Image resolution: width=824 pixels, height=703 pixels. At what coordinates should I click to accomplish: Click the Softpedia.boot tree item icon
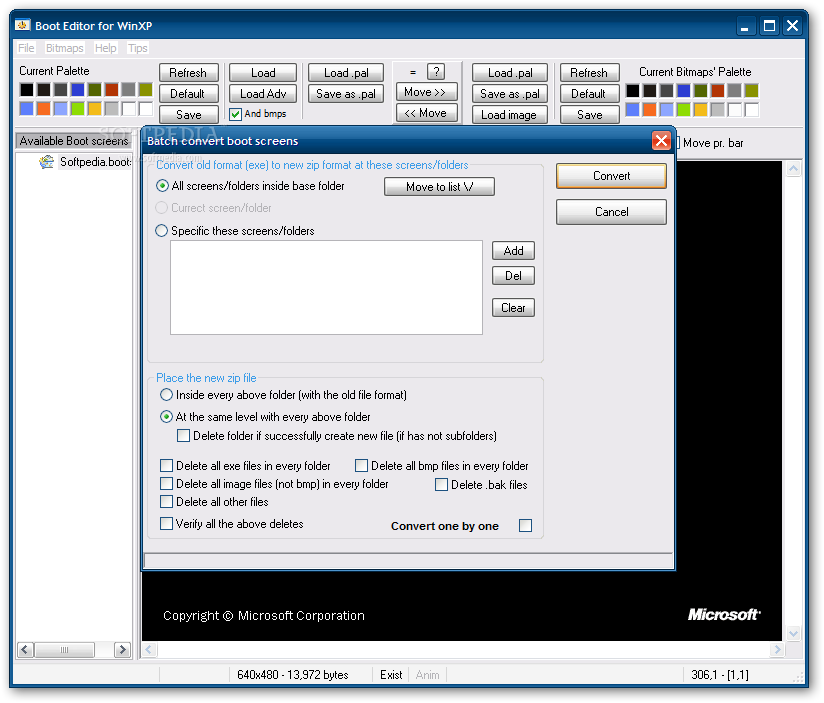pos(46,162)
